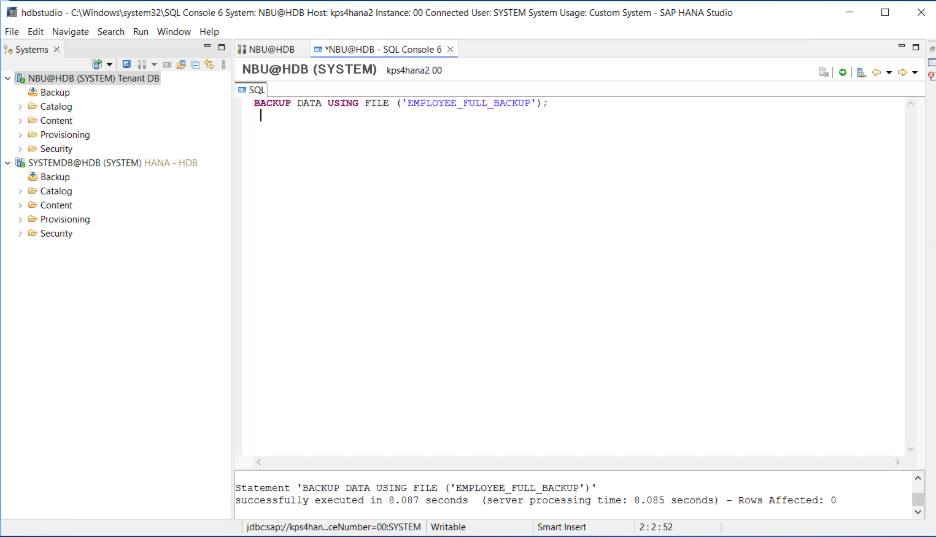Expand Security under SYSTEMDB@HDB
The height and width of the screenshot is (537, 936).
20,233
